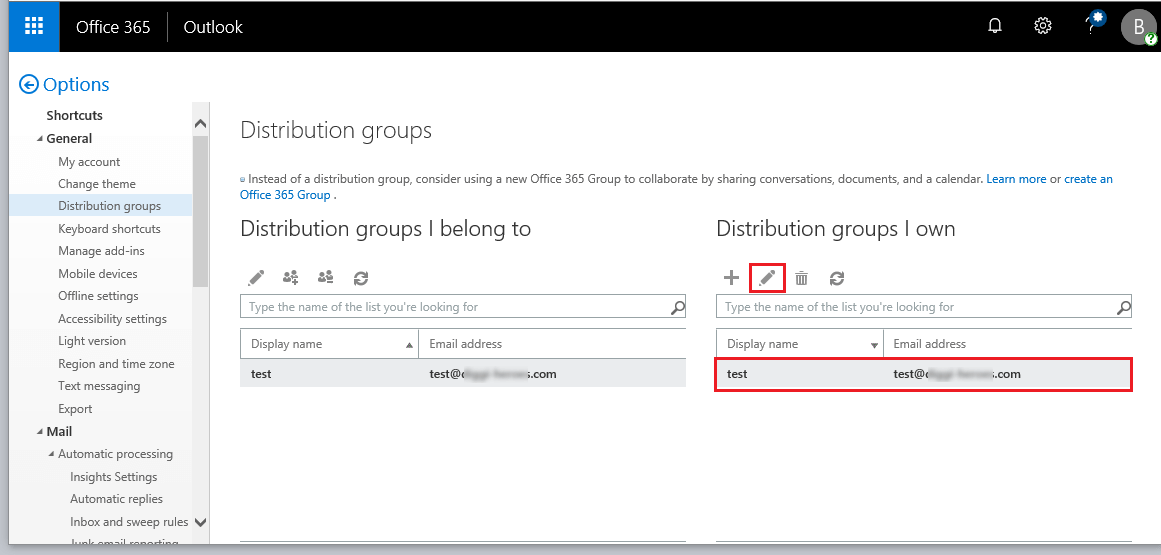Click the join group icon under groups I belong to
Viewport: 1161px width, 555px height.
coord(291,278)
